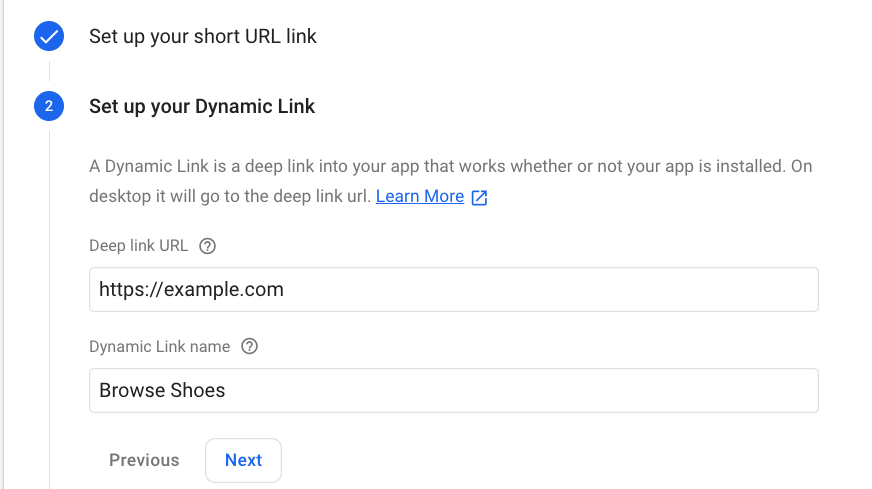This screenshot has width=872, height=489.
Task: Open the Learn More link
Action: 419,196
